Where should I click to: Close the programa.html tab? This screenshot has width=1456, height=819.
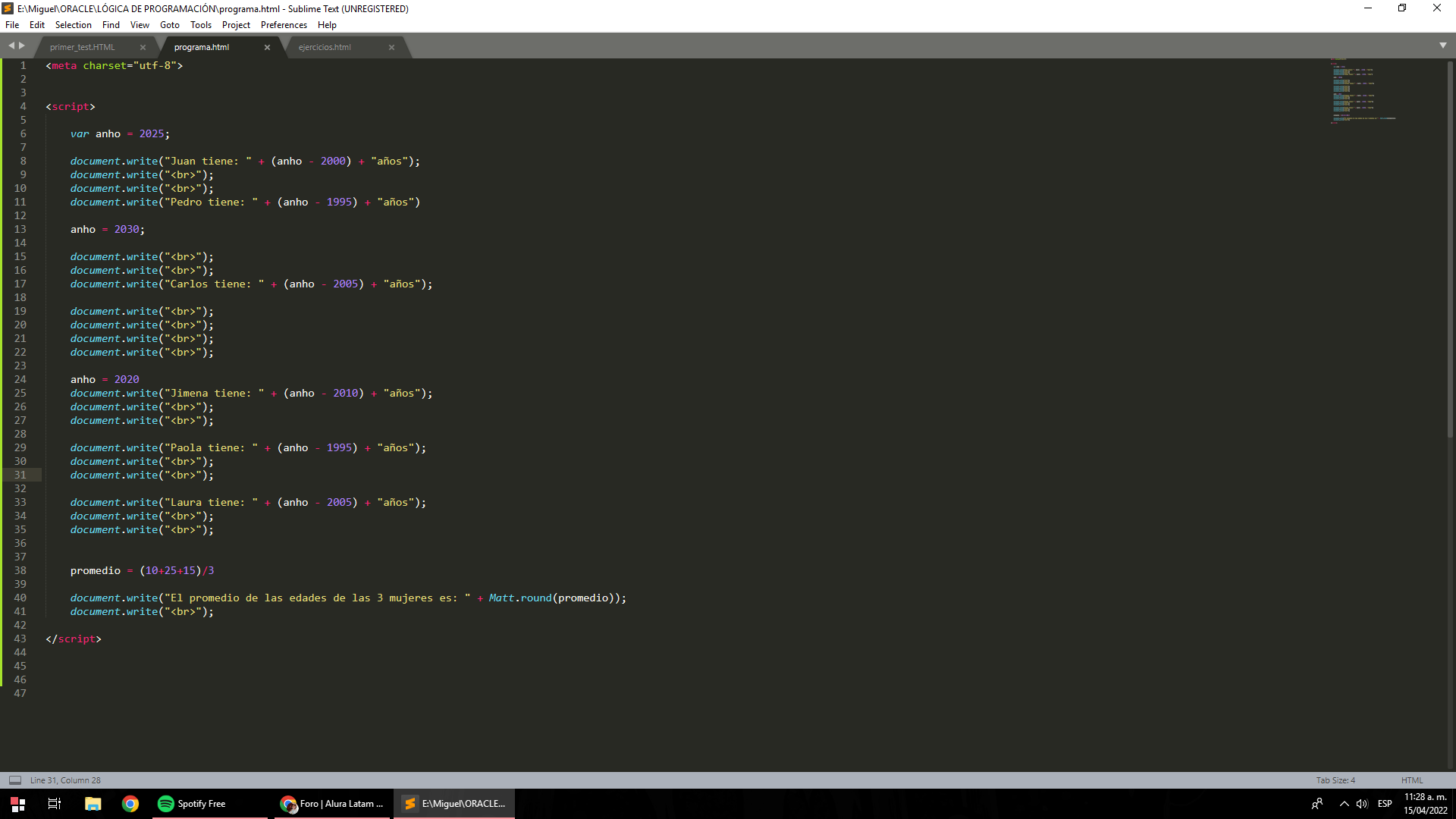pyautogui.click(x=267, y=47)
